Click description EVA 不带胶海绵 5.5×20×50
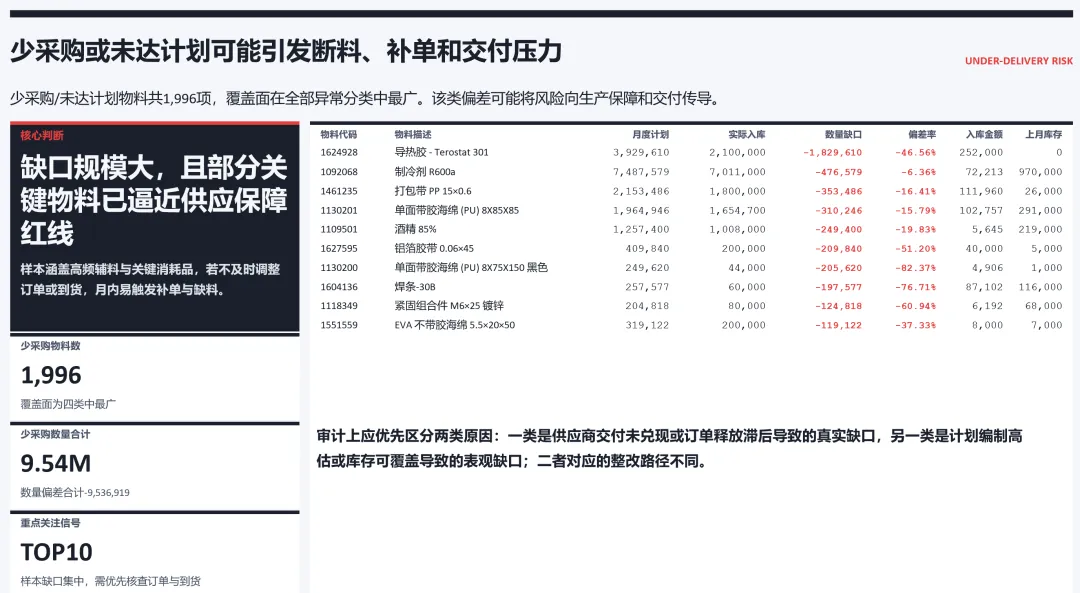The width and height of the screenshot is (1080, 593). pyautogui.click(x=455, y=324)
